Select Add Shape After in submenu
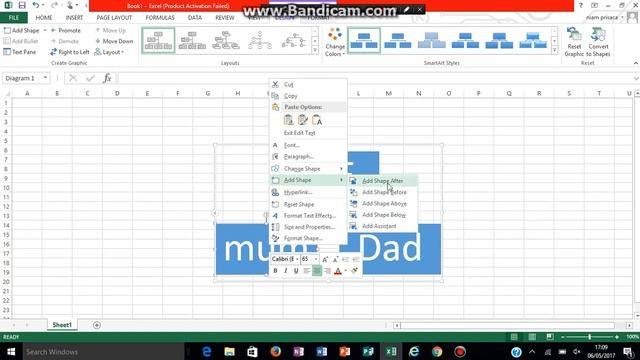The width and height of the screenshot is (640, 360). tap(383, 180)
